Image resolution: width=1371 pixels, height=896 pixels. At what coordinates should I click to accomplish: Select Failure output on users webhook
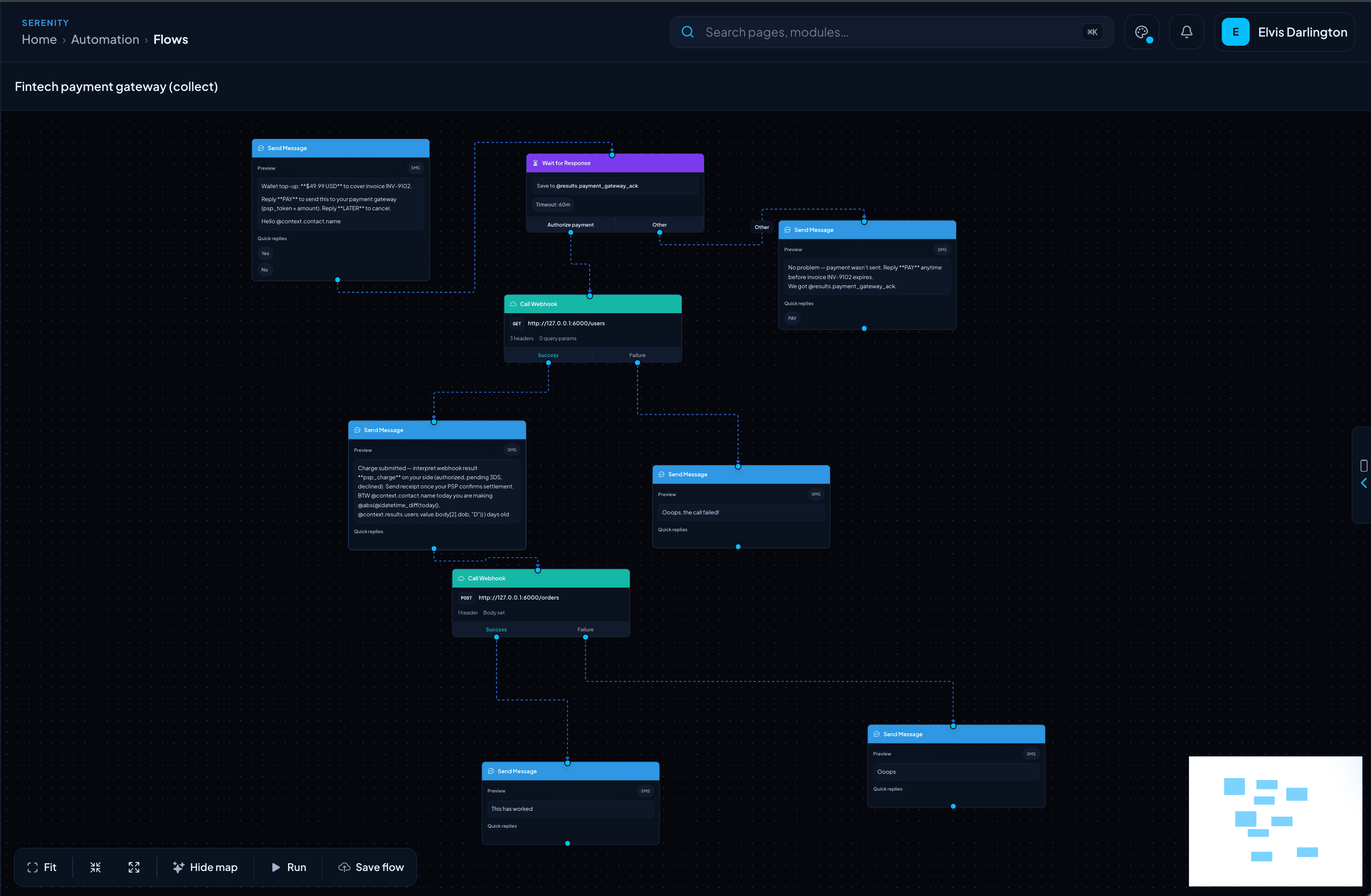coord(637,355)
